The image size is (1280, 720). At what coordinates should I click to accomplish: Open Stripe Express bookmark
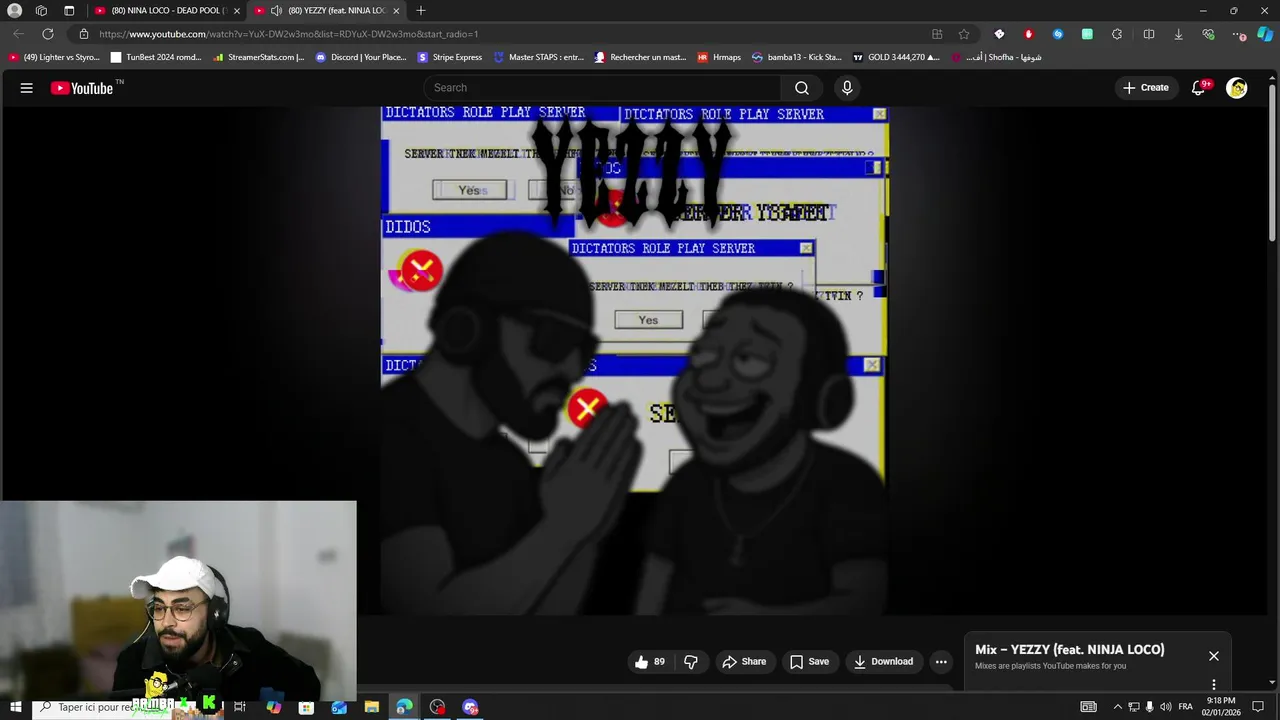(450, 57)
